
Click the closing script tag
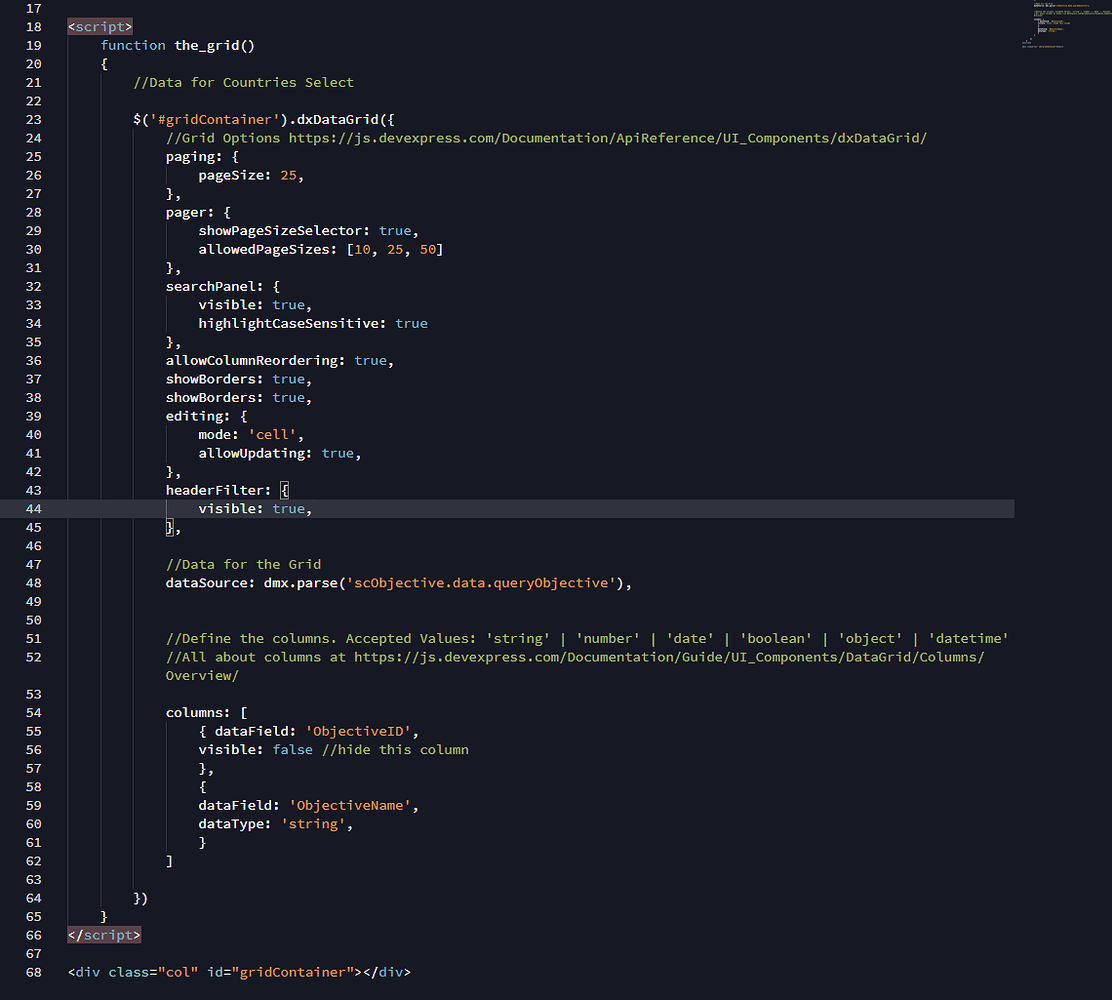click(104, 935)
